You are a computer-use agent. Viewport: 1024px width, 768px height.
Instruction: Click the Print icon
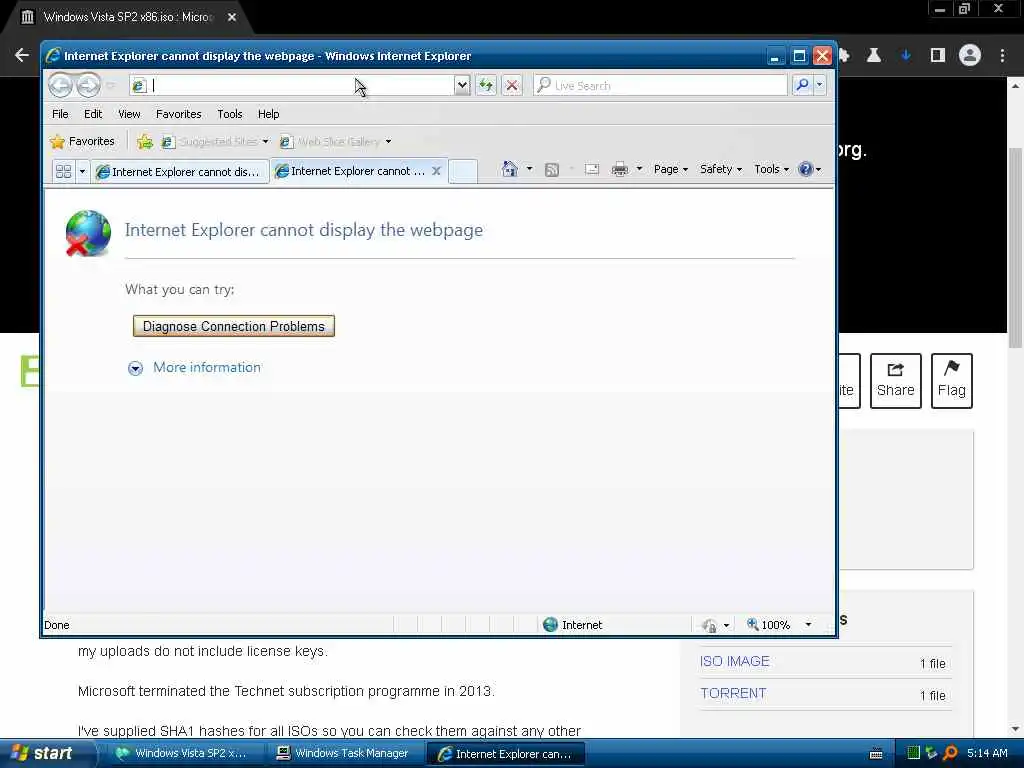(x=620, y=169)
